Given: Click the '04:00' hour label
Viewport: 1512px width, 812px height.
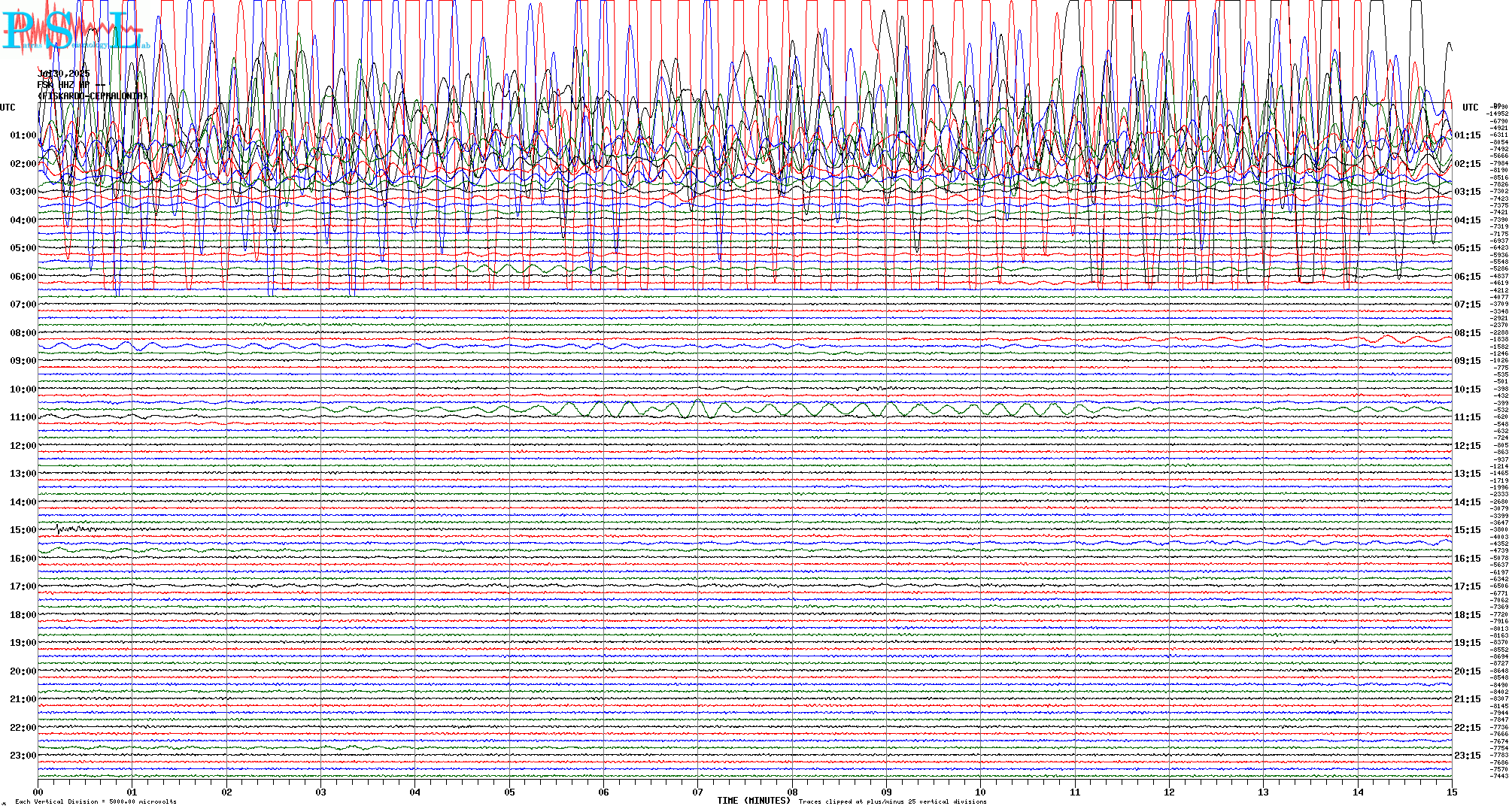Looking at the screenshot, I should (x=23, y=220).
